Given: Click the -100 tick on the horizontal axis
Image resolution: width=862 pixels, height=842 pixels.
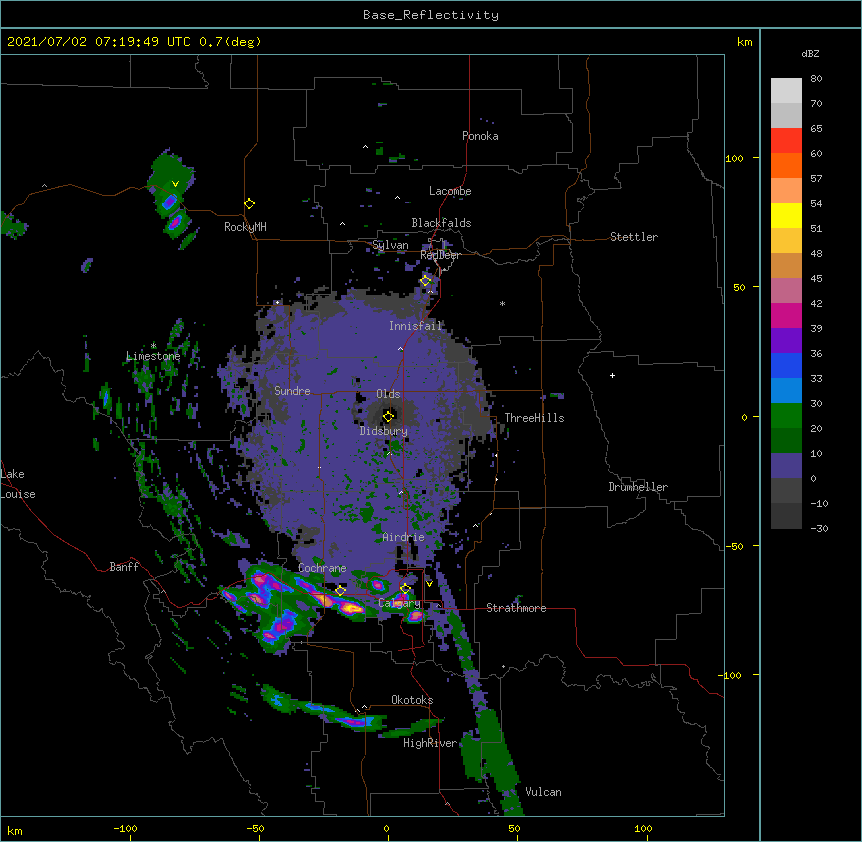Looking at the screenshot, I should coord(126,828).
